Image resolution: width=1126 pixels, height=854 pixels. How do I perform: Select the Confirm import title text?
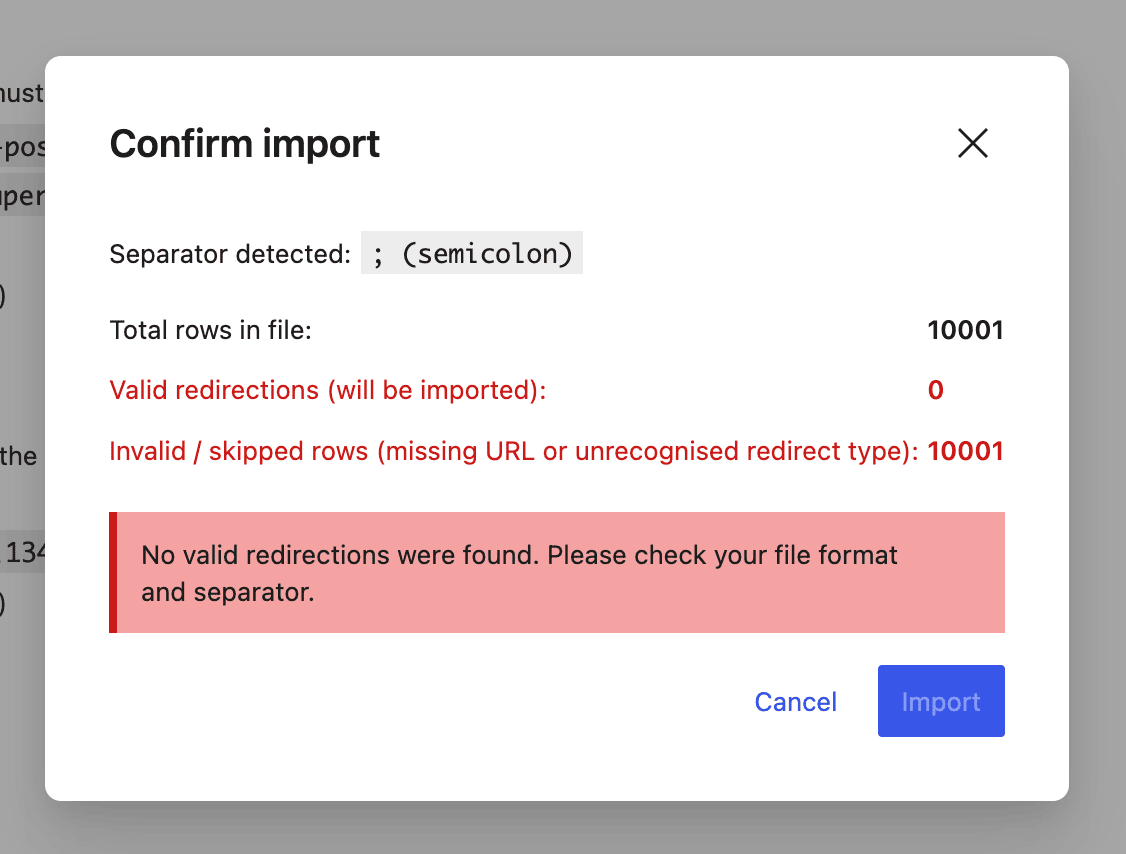point(244,144)
